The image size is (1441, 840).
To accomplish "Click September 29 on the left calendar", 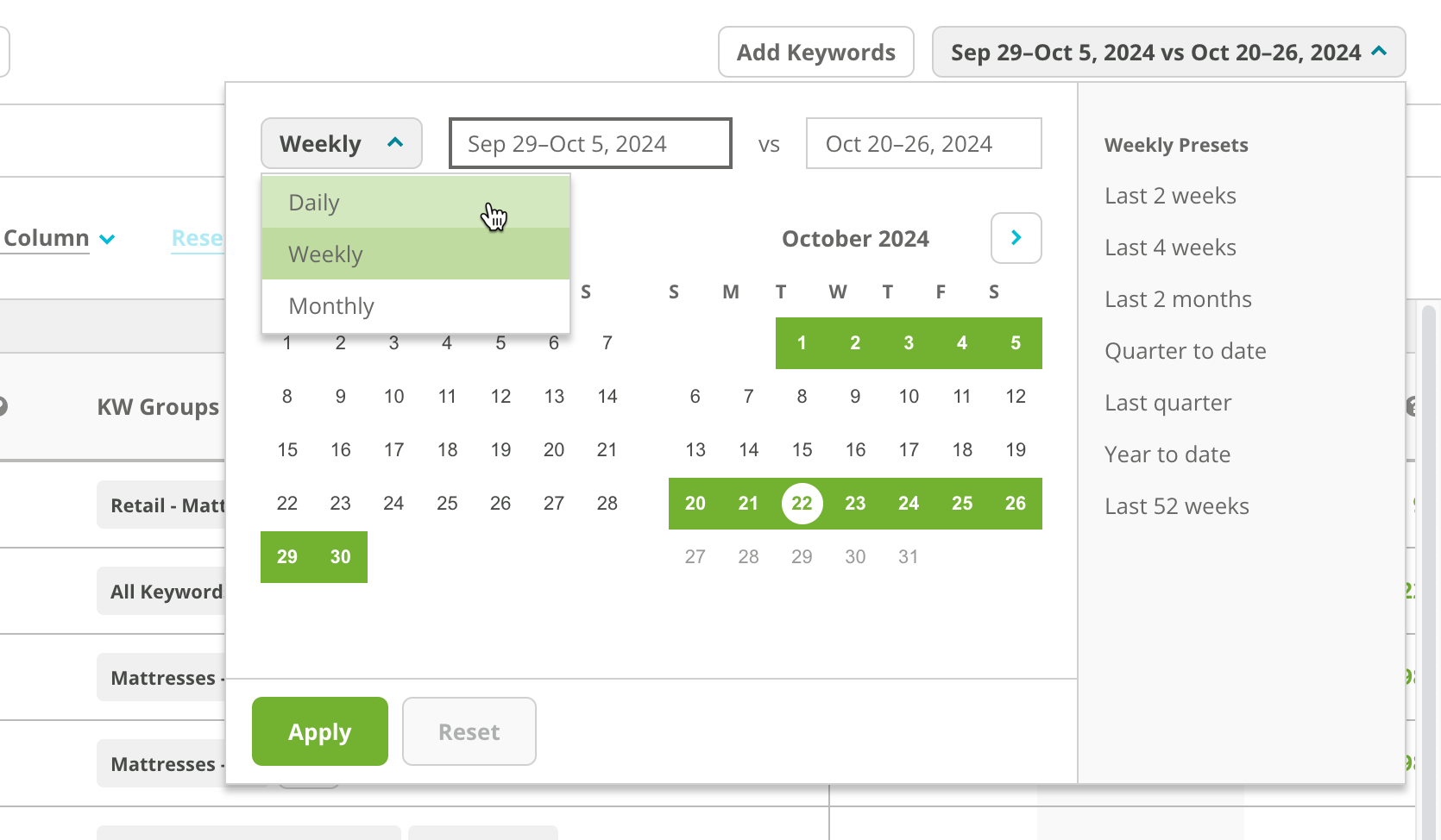I will coord(287,557).
